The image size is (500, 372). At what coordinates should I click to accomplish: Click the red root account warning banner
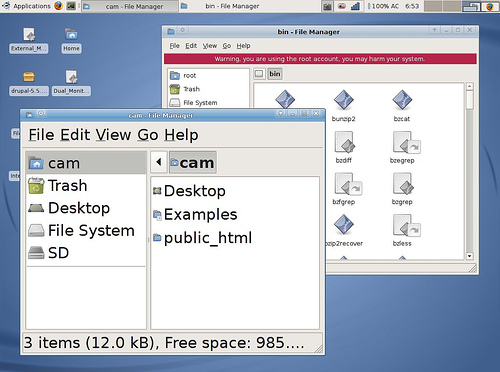tap(320, 59)
